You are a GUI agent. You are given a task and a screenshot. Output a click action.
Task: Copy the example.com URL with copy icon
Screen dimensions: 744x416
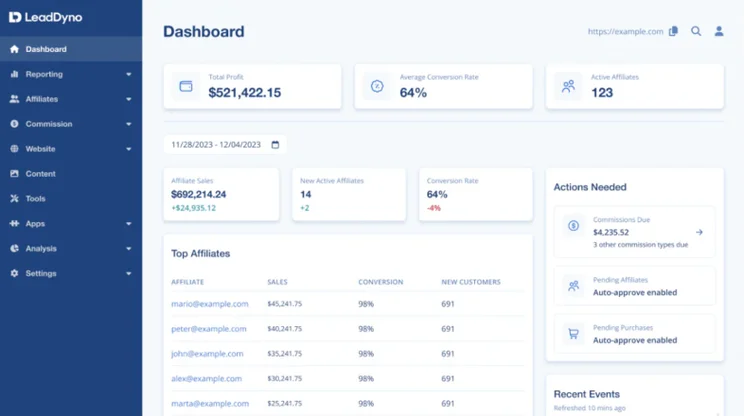pyautogui.click(x=673, y=31)
